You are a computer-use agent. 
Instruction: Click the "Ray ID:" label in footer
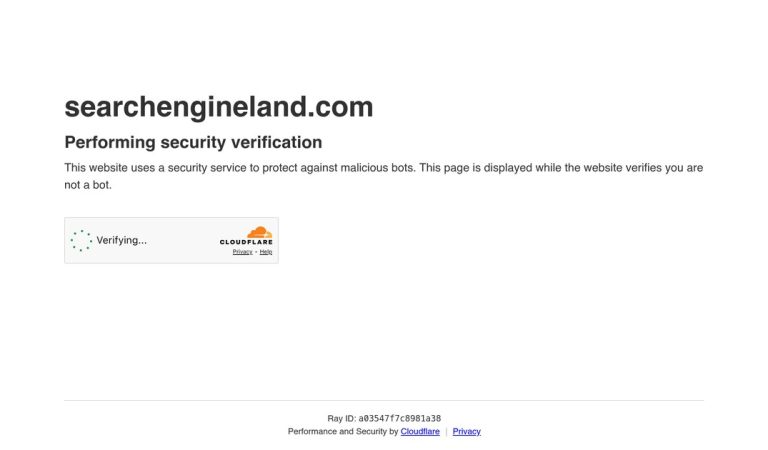[341, 418]
